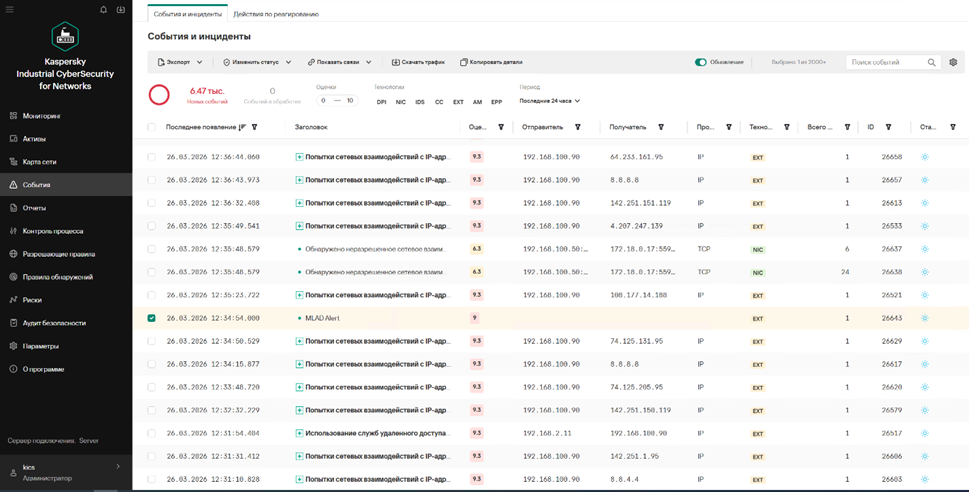
Task: Click filter icon in Отправитель column
Action: click(578, 127)
